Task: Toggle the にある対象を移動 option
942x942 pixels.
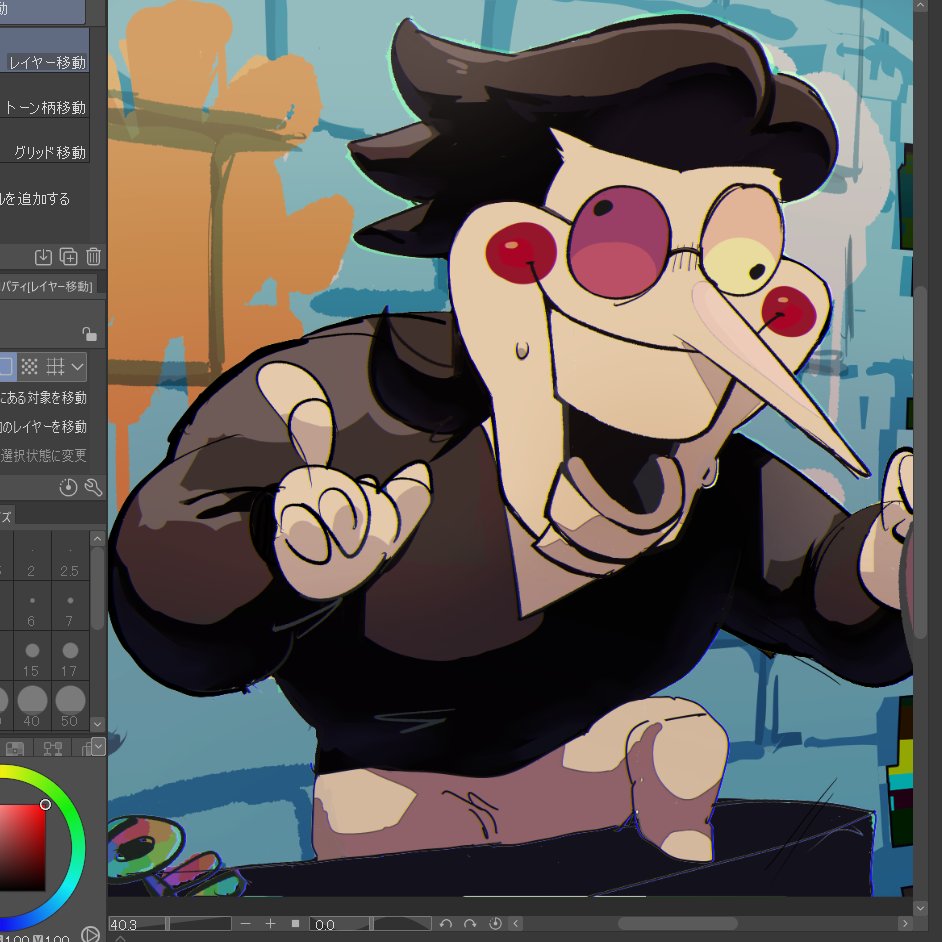Action: click(44, 398)
